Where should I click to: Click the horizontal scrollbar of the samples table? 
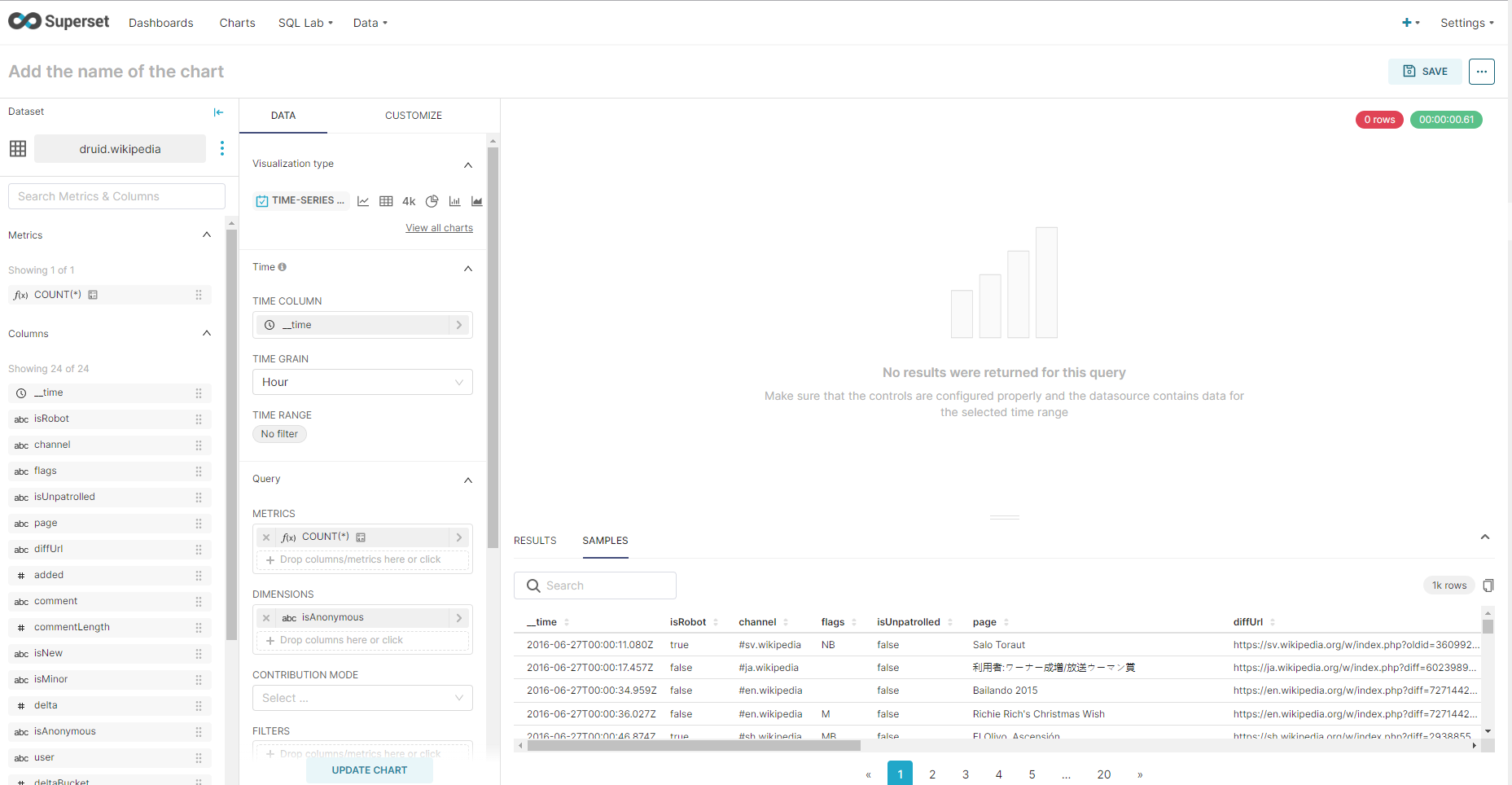[694, 745]
